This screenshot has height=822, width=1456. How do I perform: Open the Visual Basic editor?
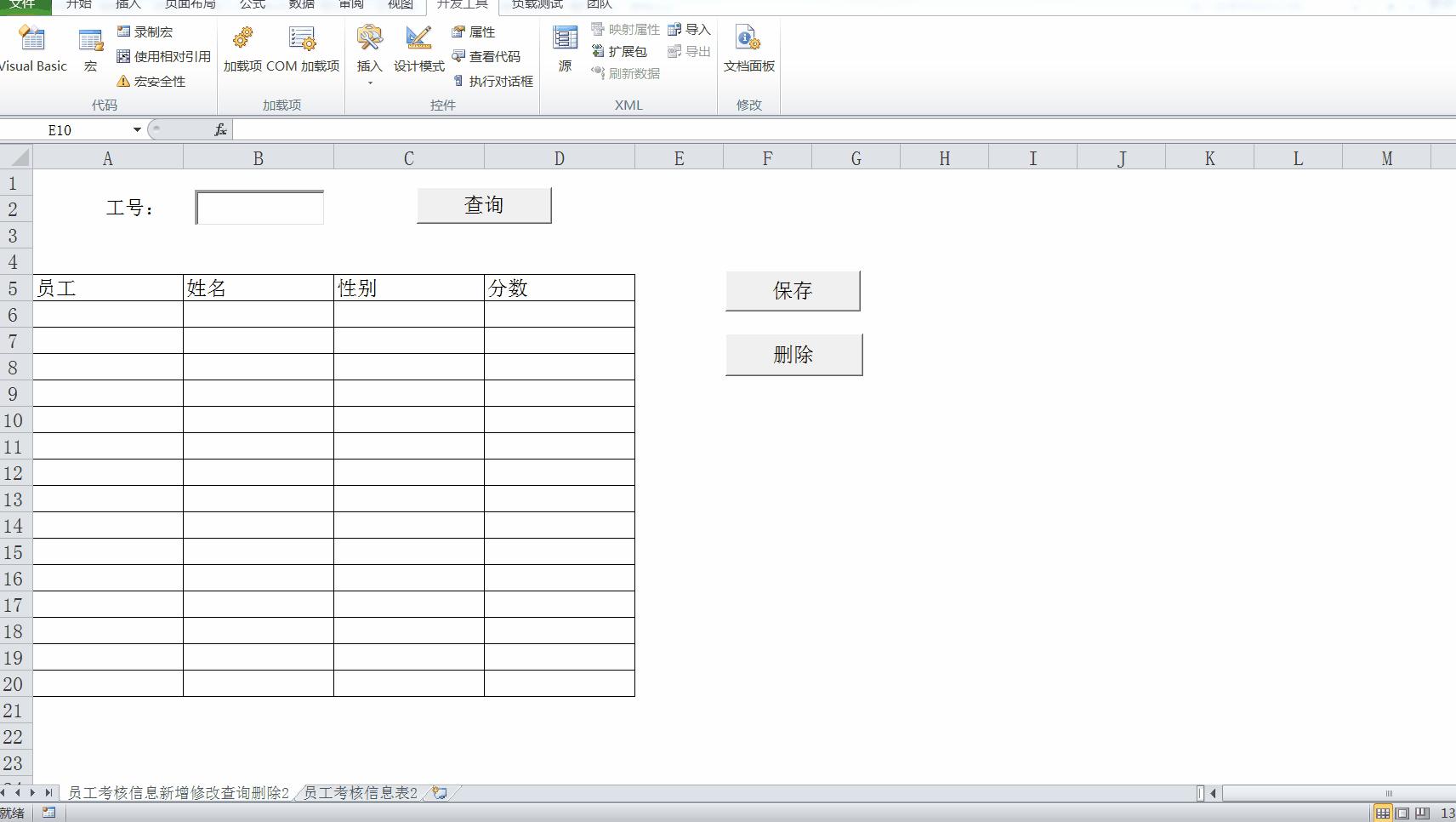click(x=32, y=47)
